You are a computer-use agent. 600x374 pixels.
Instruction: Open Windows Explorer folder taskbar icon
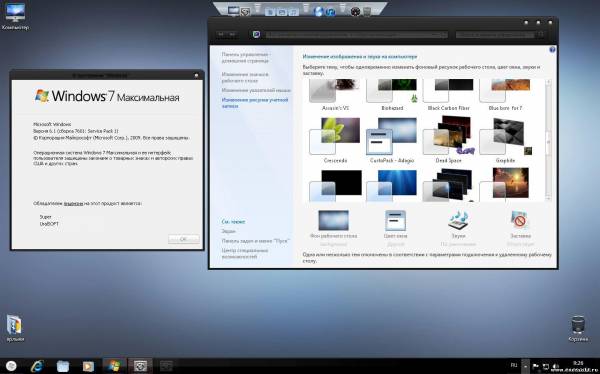[63, 366]
